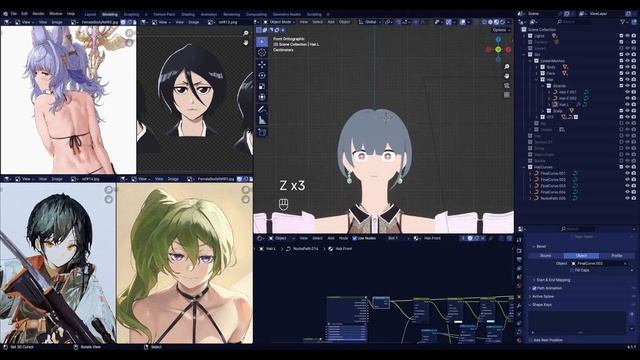
Task: Switch to perspective/orthographic grid icon
Action: pos(507,95)
